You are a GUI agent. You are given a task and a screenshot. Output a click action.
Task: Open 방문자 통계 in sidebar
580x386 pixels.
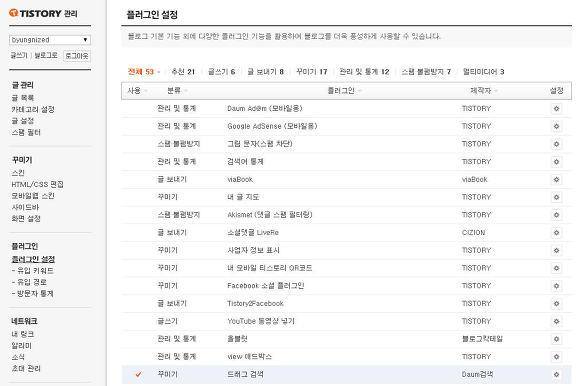click(x=33, y=294)
